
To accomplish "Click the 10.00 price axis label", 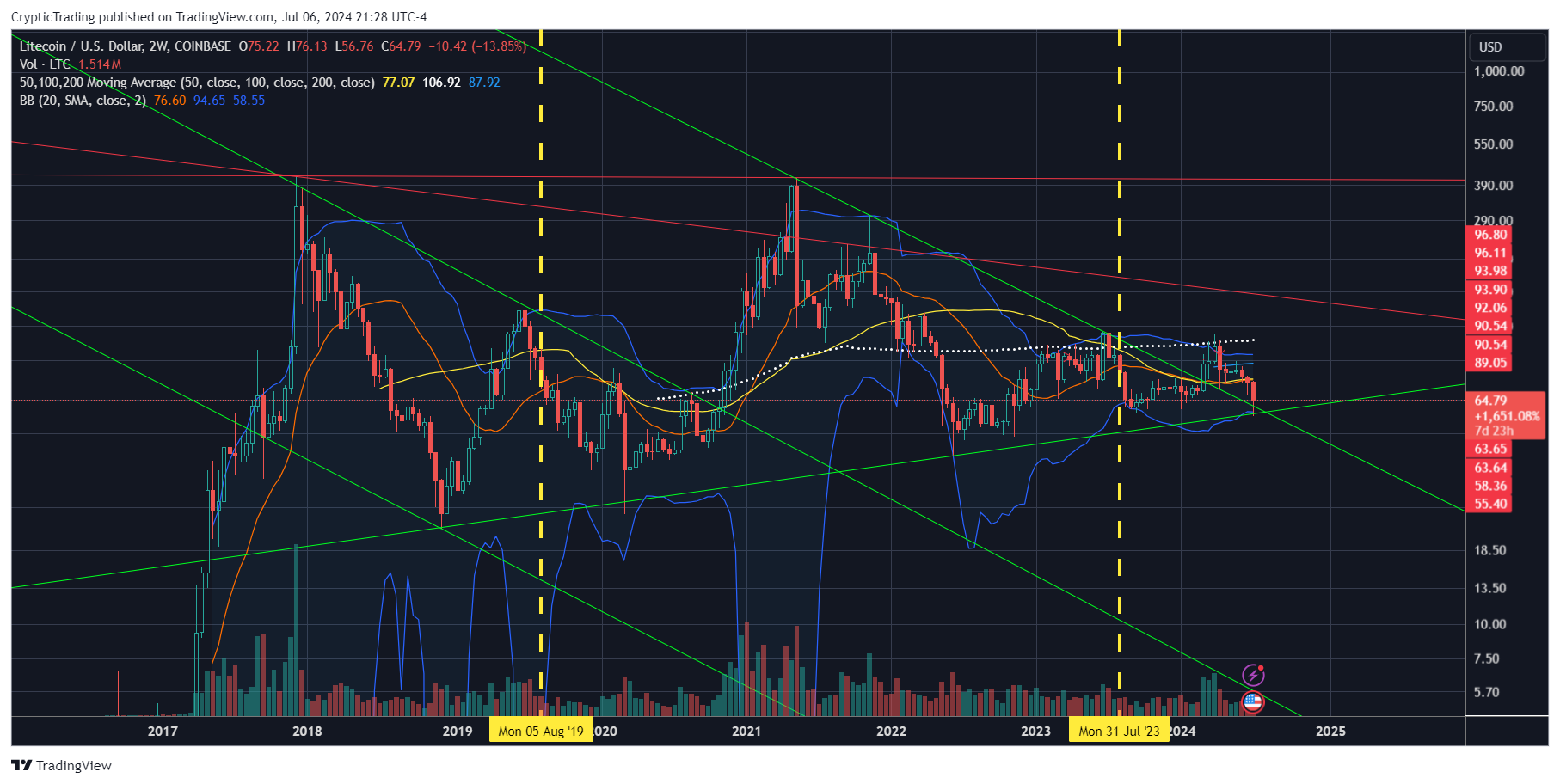I will (1489, 624).
